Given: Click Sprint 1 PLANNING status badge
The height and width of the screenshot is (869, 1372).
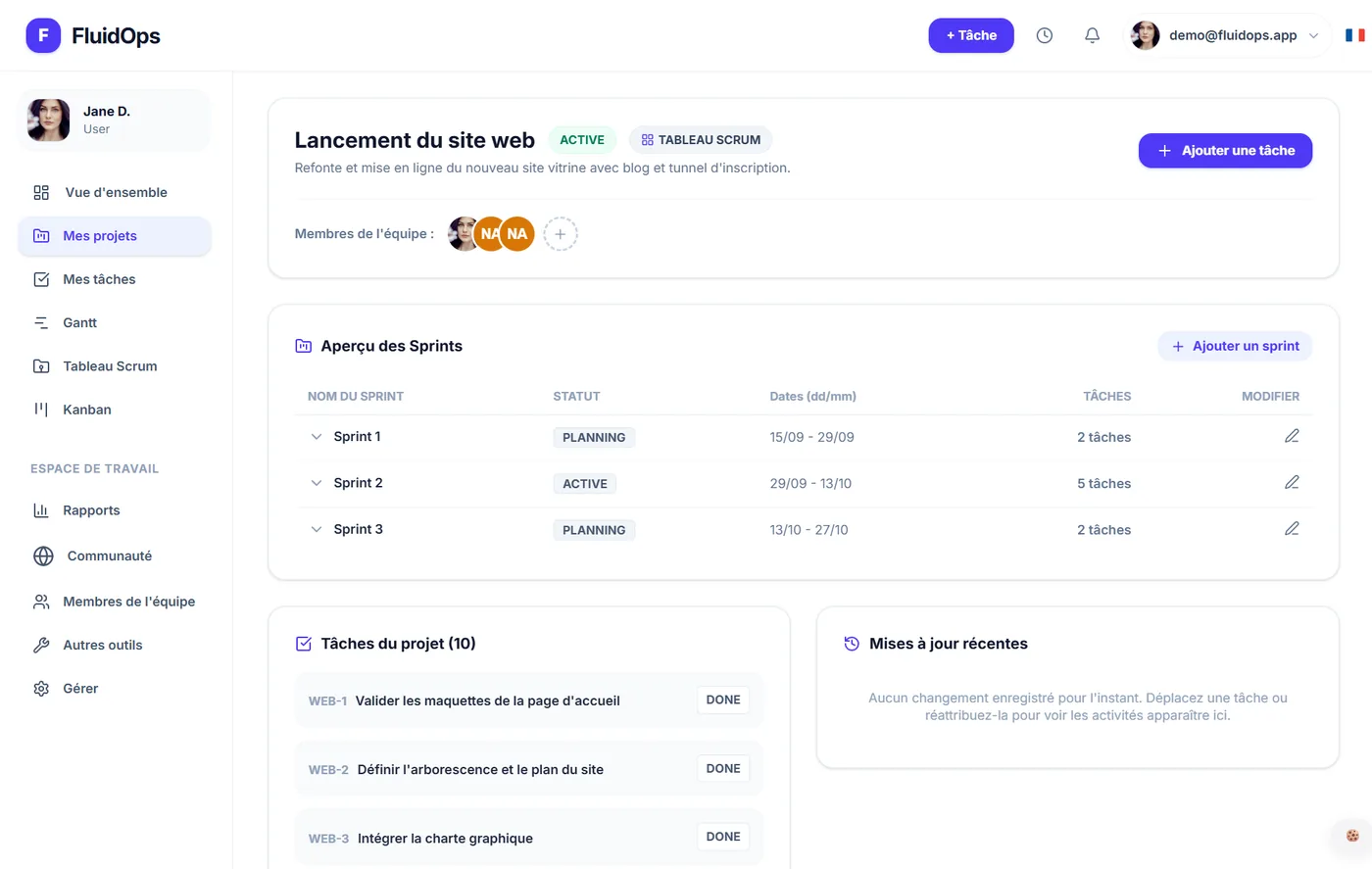Looking at the screenshot, I should click(x=594, y=438).
